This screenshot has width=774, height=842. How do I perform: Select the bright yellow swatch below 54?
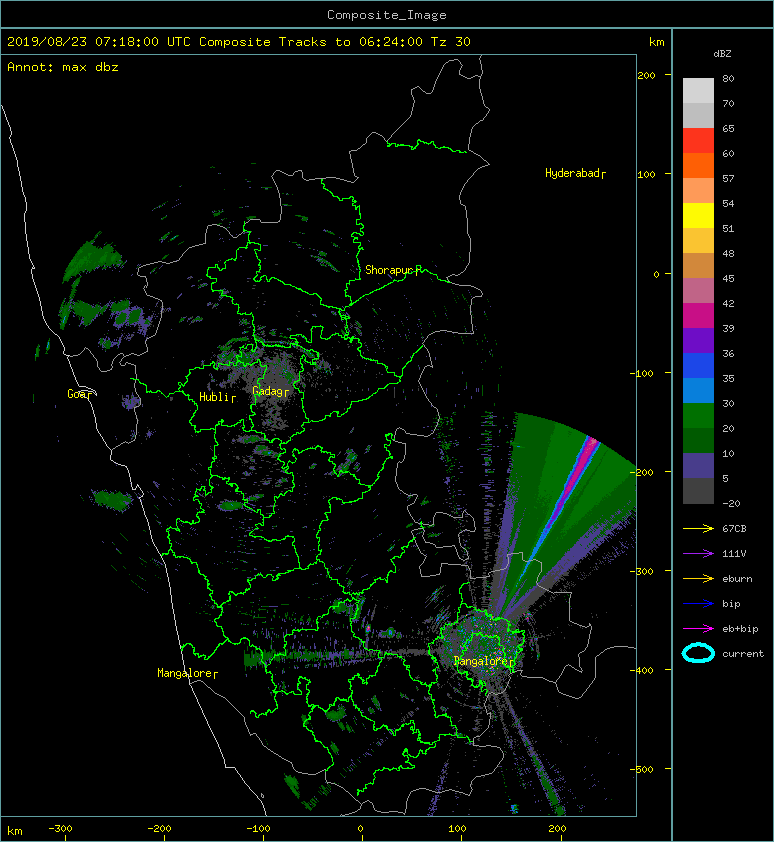(698, 216)
